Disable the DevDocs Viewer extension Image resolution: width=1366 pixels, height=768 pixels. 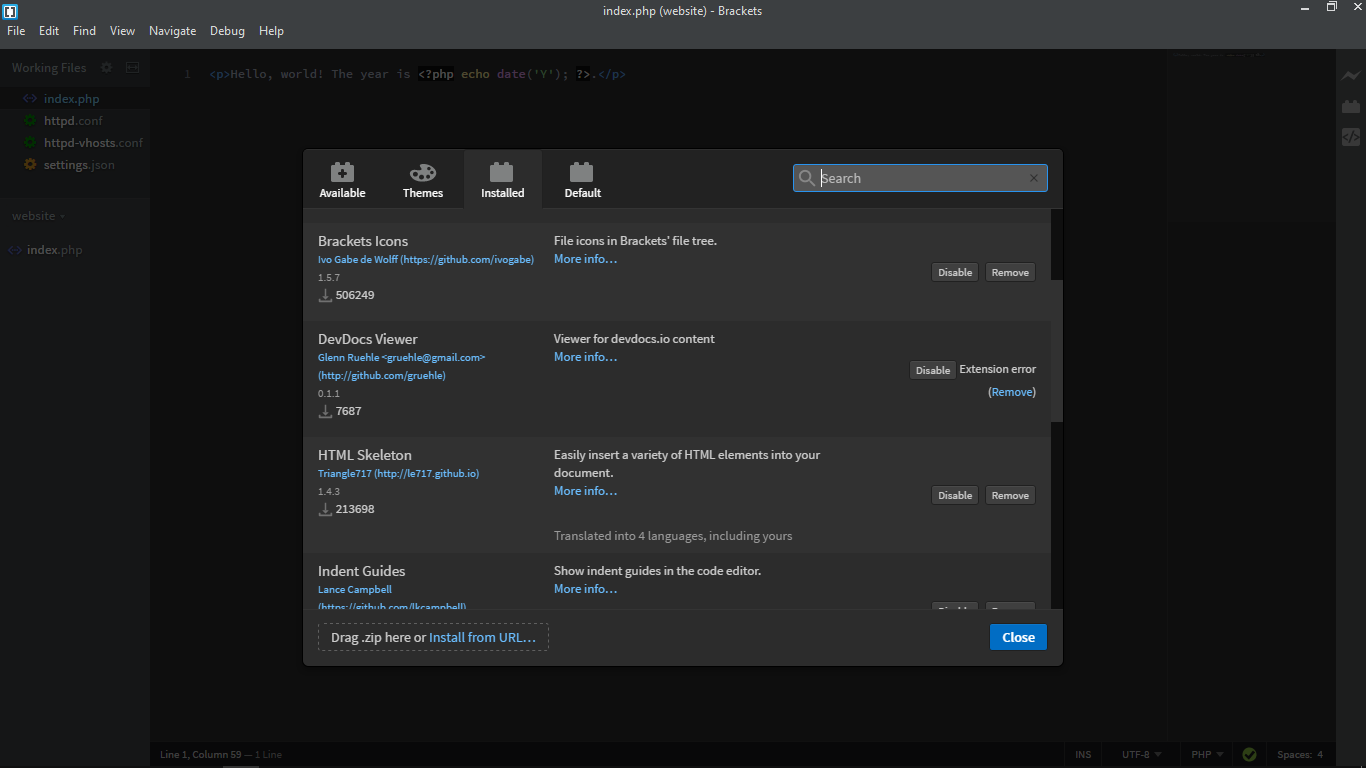(933, 370)
